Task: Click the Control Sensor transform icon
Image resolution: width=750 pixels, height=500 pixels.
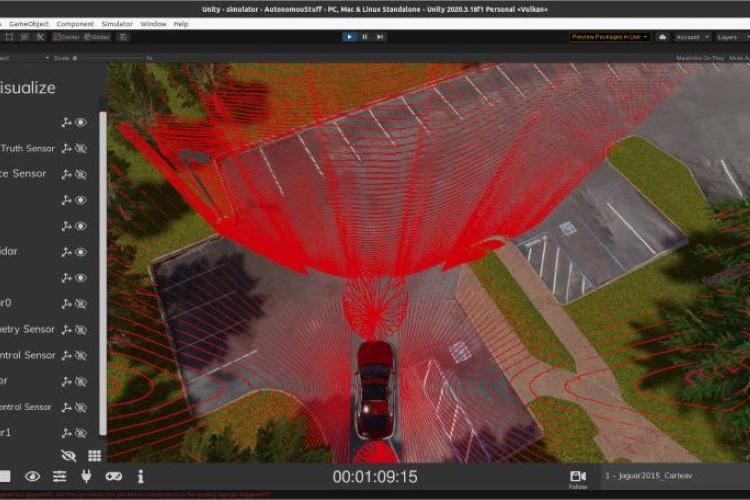Action: [x=67, y=355]
